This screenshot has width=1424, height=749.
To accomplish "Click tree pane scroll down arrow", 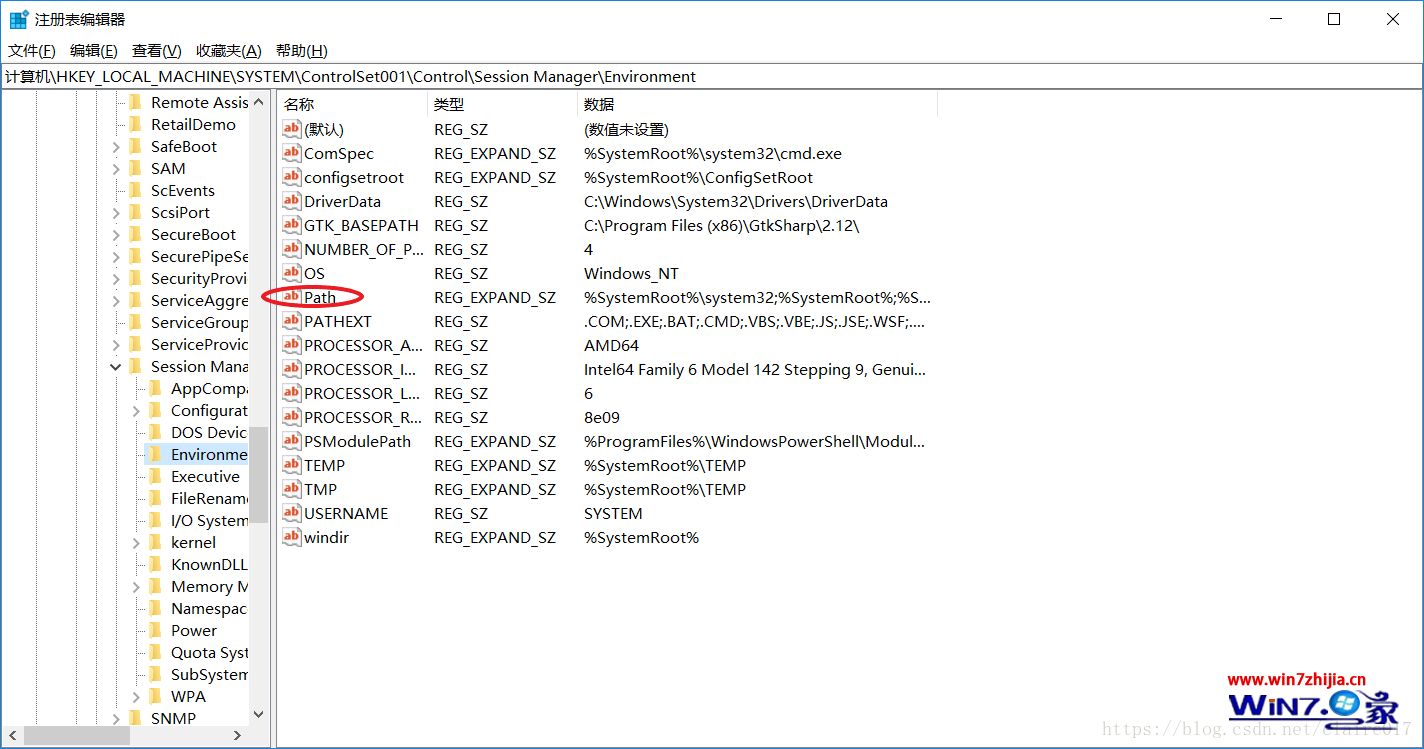I will 258,715.
